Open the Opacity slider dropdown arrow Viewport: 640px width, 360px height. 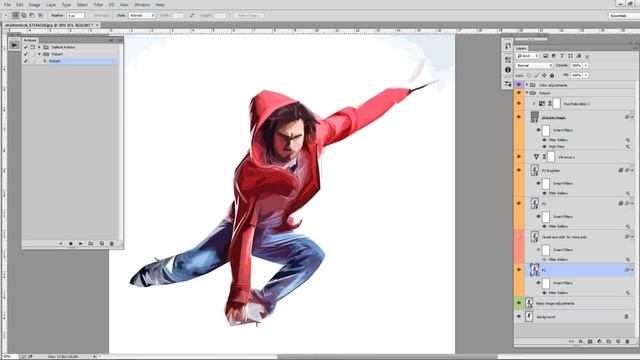[x=586, y=65]
